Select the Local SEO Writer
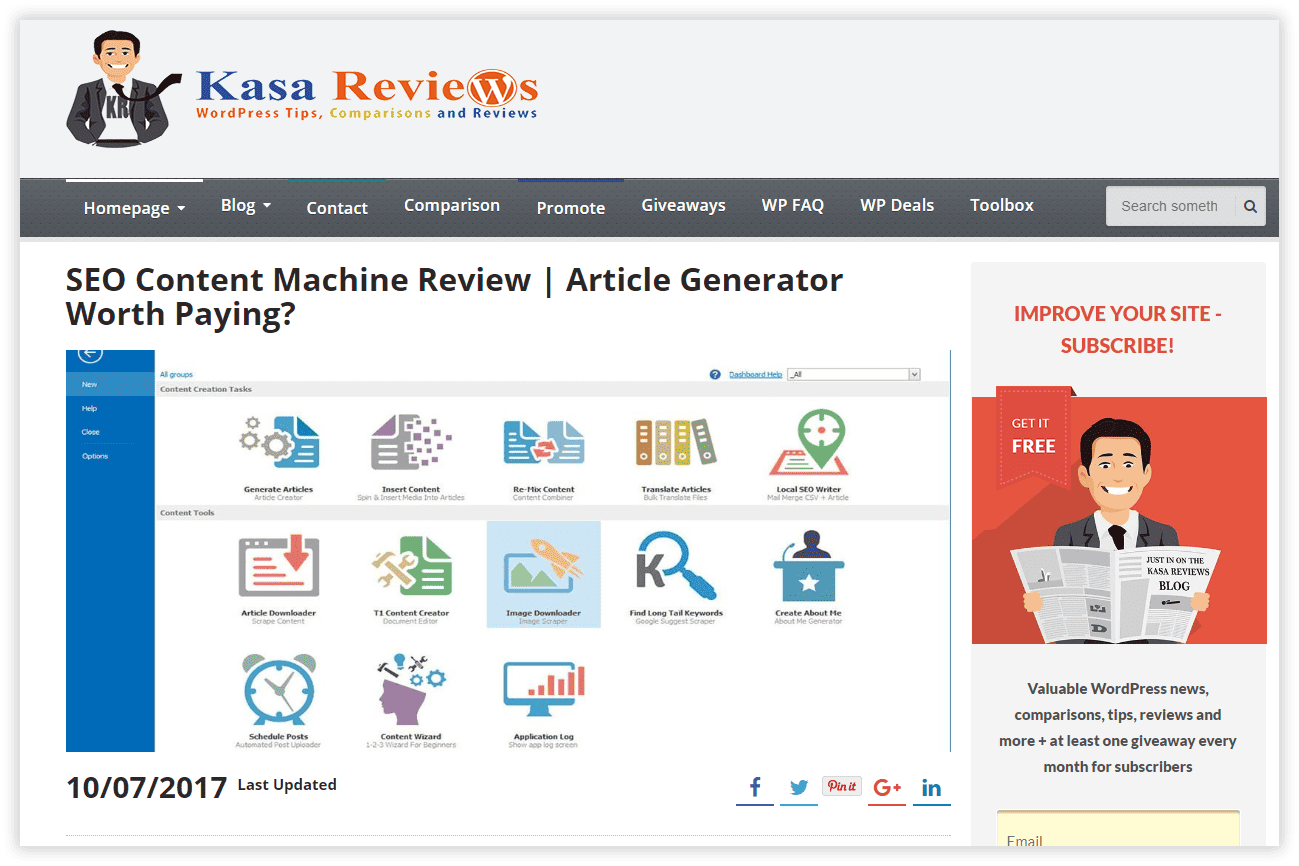 [x=807, y=451]
